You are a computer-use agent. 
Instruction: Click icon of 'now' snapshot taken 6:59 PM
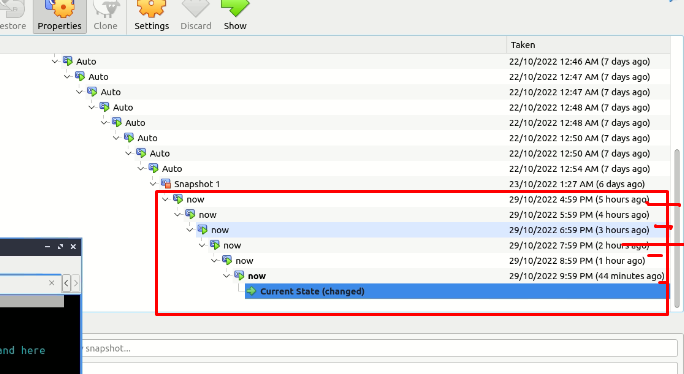tap(202, 229)
